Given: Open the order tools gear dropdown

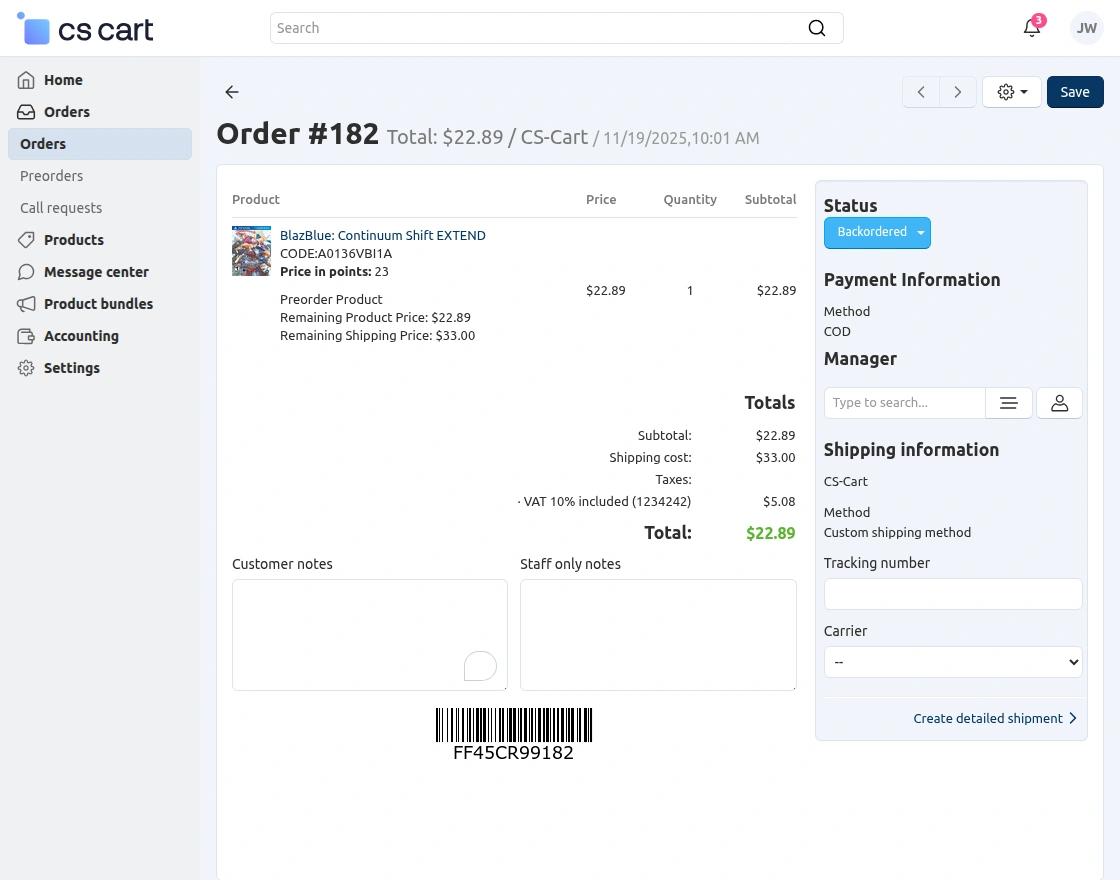Looking at the screenshot, I should tap(1011, 91).
